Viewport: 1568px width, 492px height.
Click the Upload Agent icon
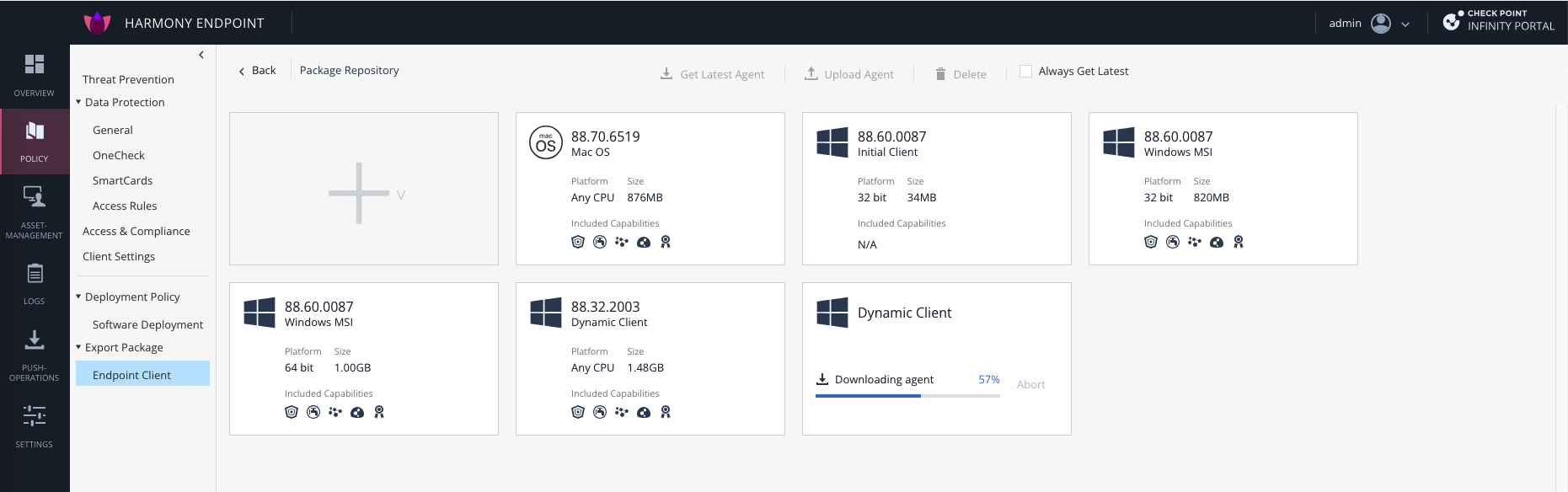(811, 74)
